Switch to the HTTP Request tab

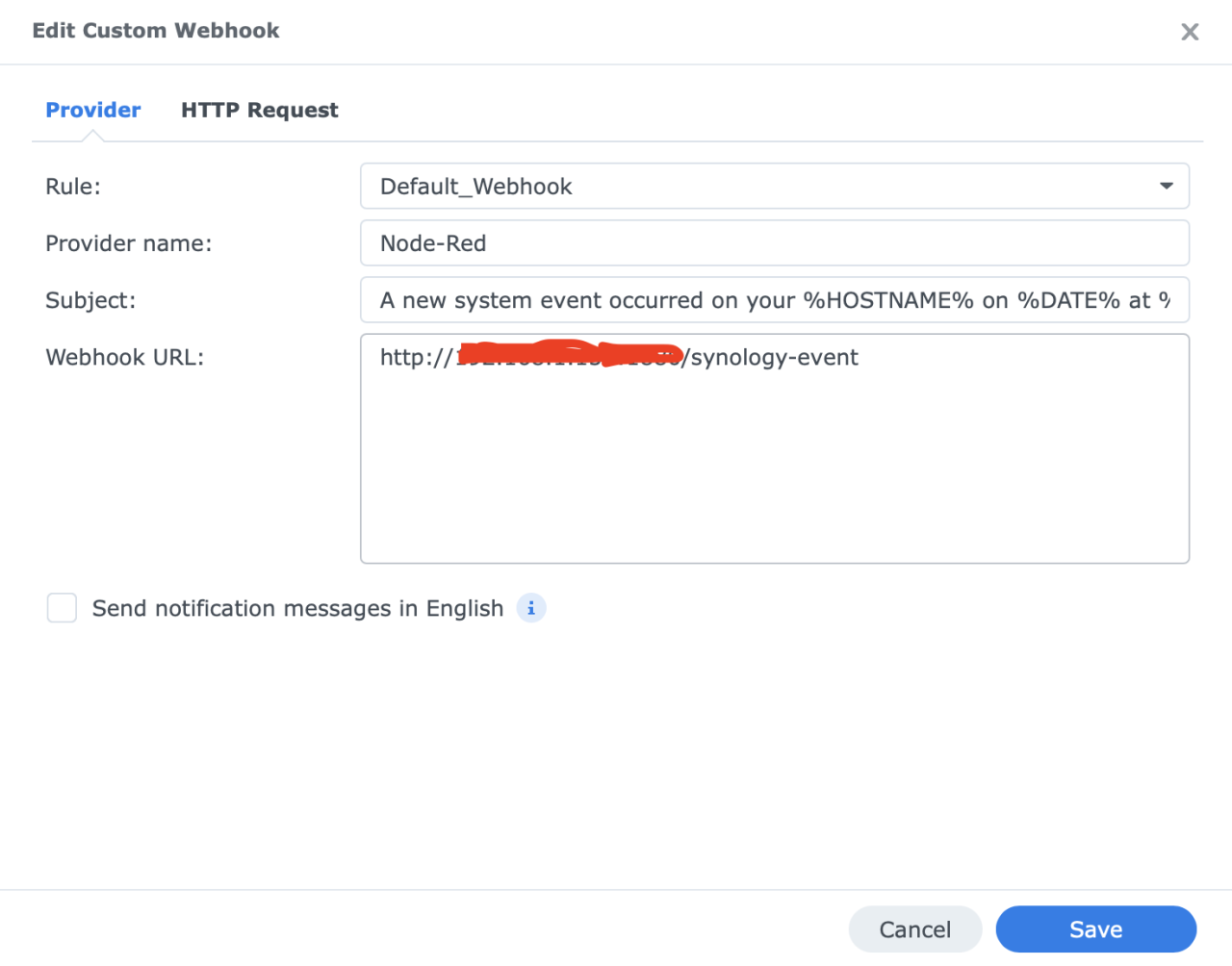click(x=259, y=111)
